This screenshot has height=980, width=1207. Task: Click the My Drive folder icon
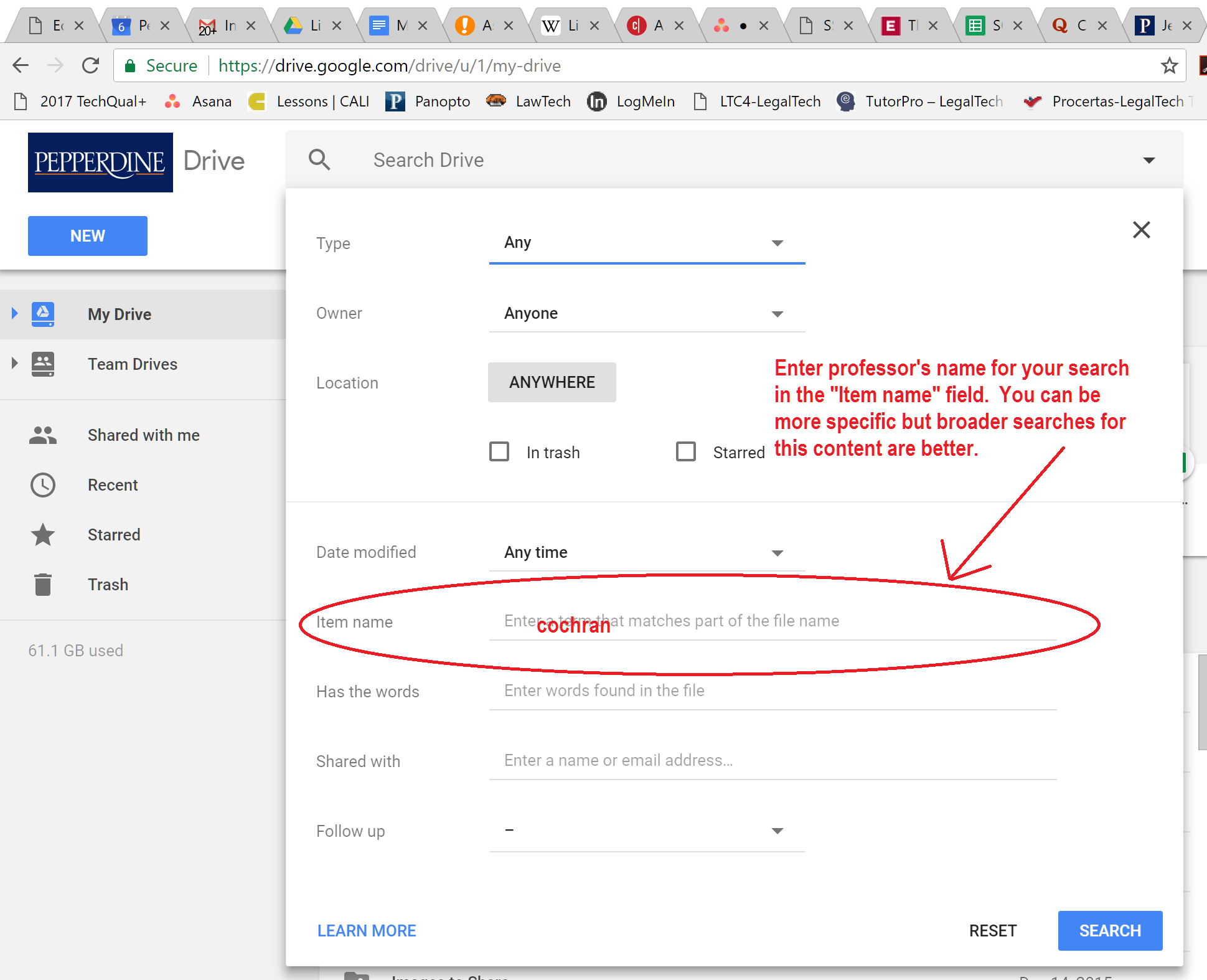pos(42,313)
